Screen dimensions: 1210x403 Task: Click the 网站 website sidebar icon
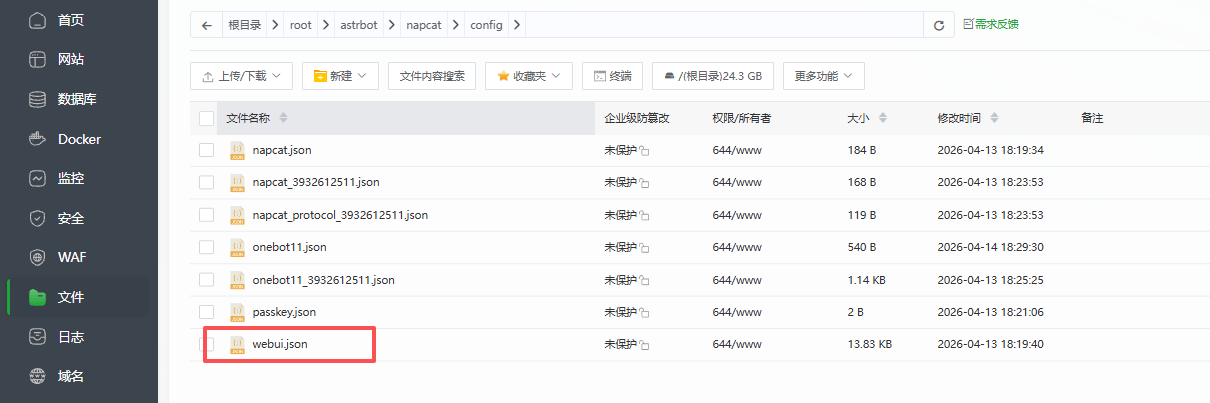point(38,59)
